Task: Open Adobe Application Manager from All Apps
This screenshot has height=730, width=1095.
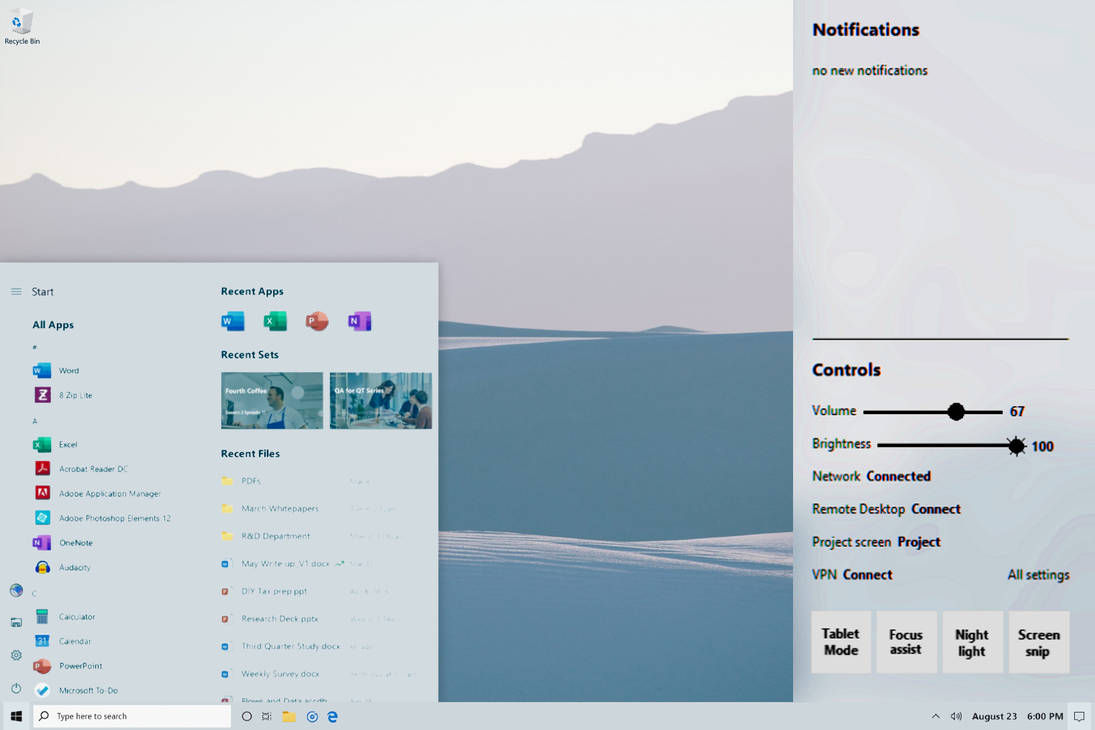Action: 97,493
